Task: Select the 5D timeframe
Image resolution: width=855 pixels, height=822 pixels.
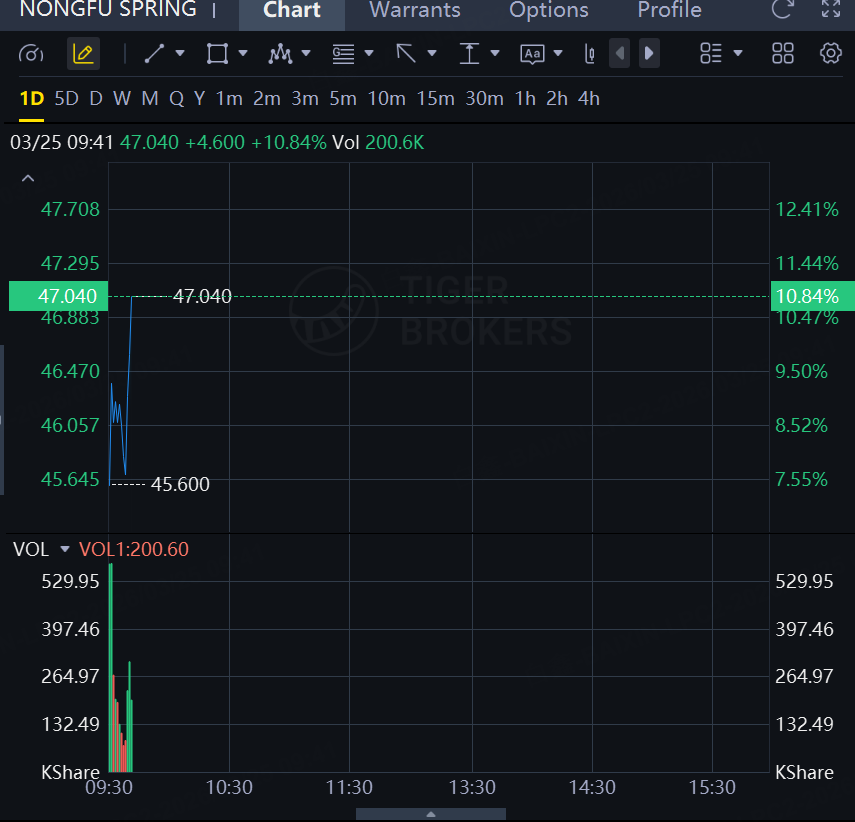Action: click(x=66, y=98)
